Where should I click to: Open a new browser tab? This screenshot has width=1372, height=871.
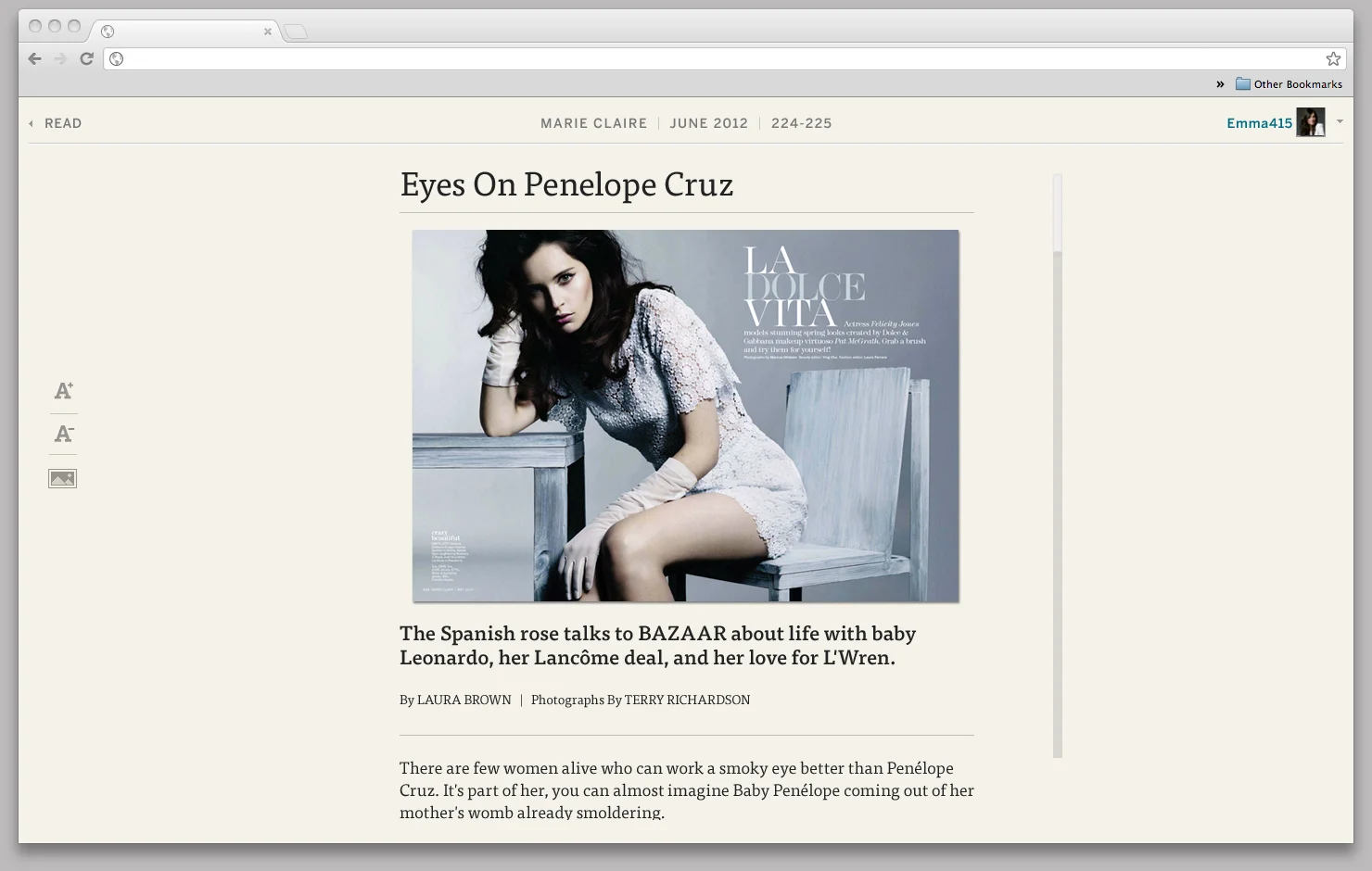tap(295, 32)
